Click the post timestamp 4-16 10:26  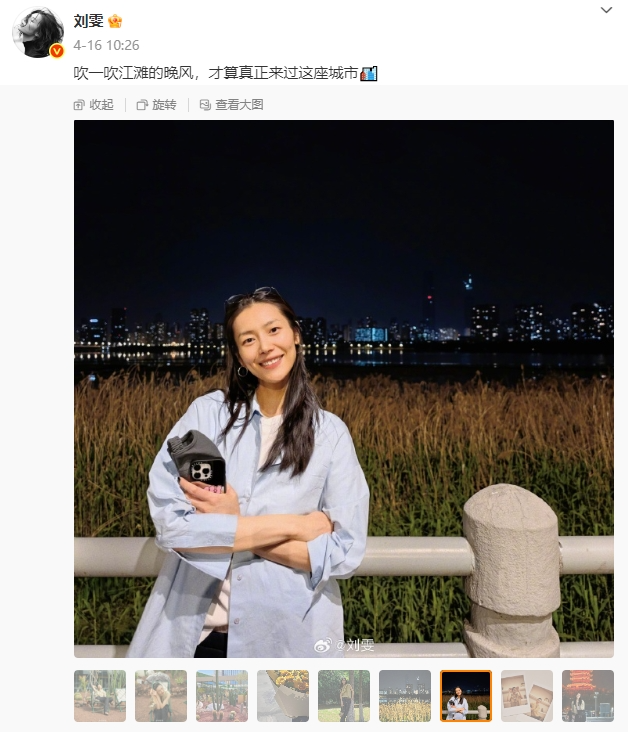click(106, 45)
